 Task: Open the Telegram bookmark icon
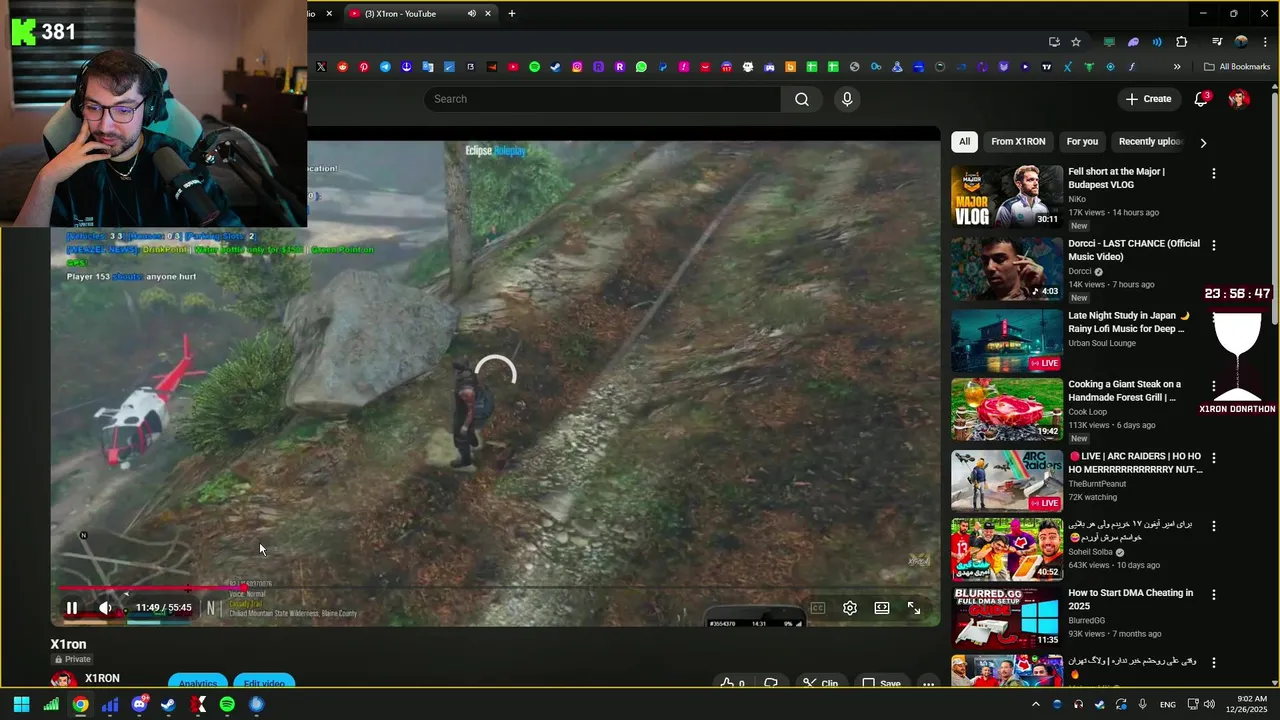point(385,67)
